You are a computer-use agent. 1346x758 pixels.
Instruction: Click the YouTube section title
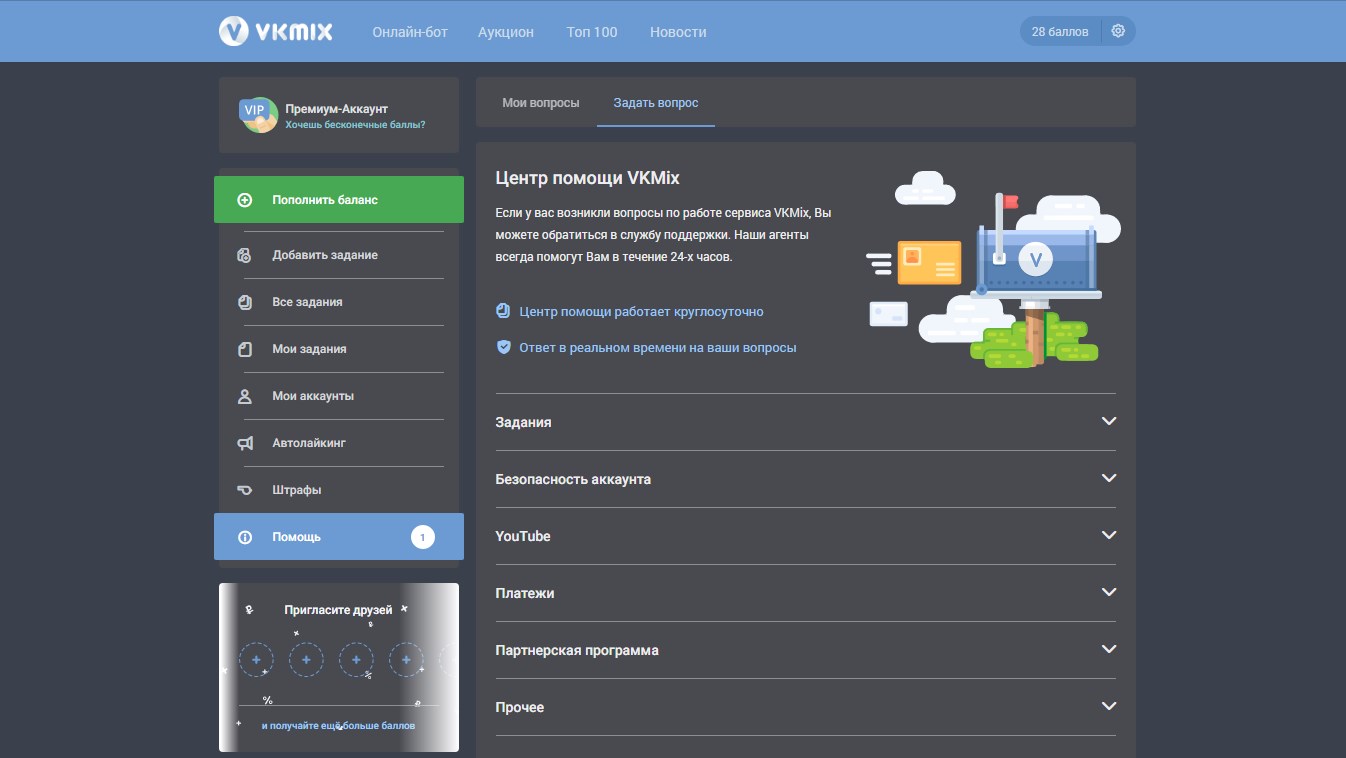523,536
